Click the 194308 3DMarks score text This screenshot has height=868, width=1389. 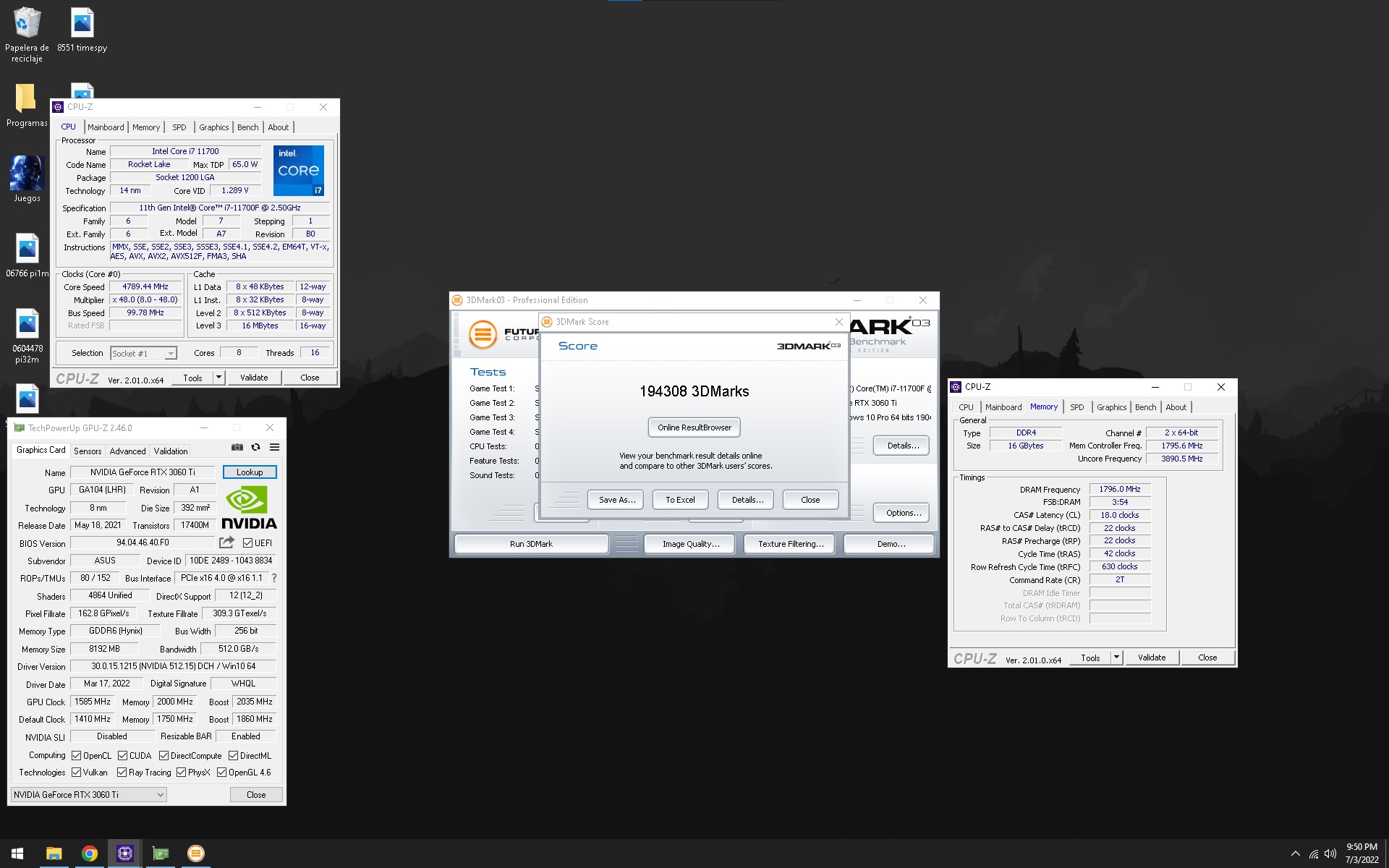(x=694, y=391)
